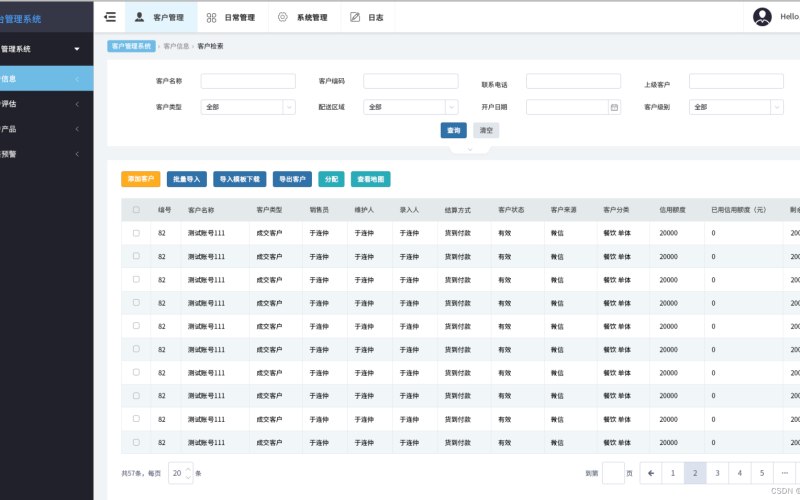Image resolution: width=800 pixels, height=500 pixels.
Task: Collapse the highlighted 信息 sidebar item
Action: click(46, 79)
